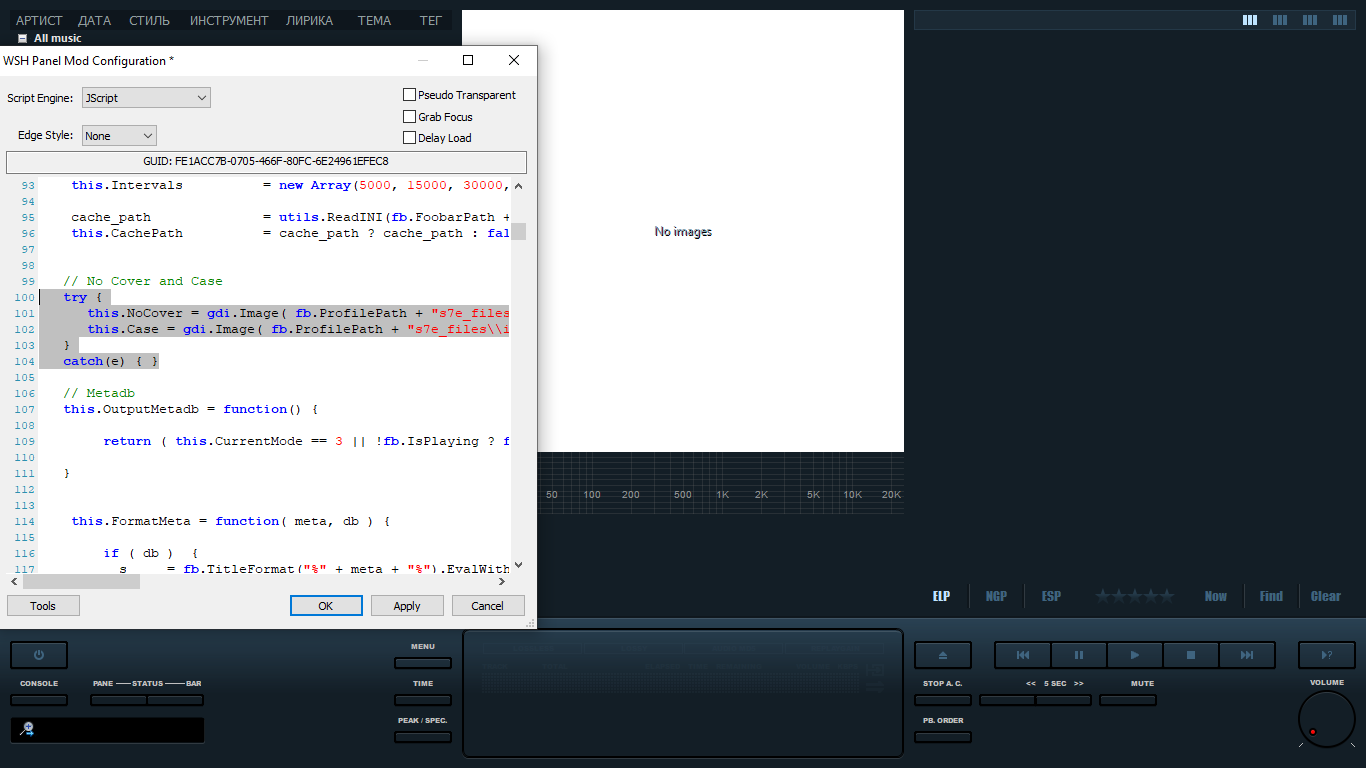Click the Pause playback icon

(1078, 655)
